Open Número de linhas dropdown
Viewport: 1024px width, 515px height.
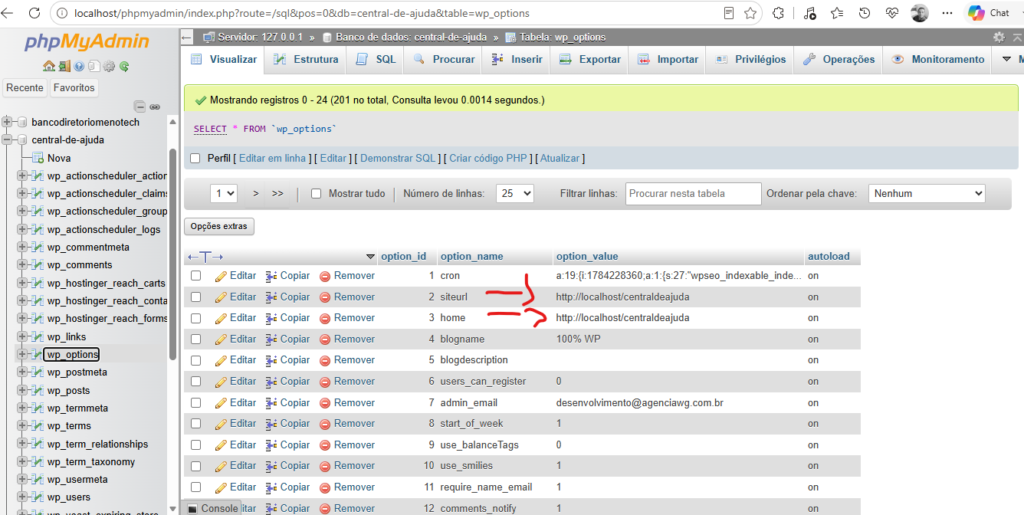(515, 194)
